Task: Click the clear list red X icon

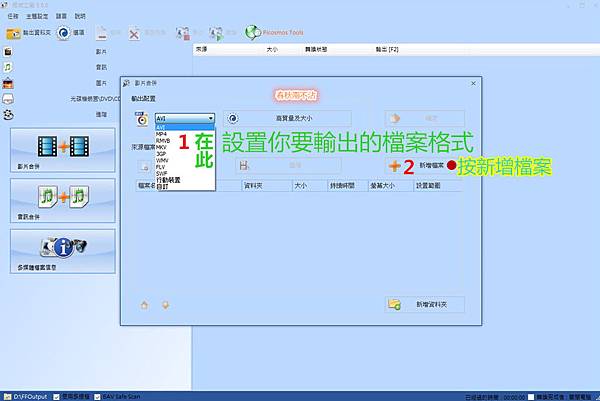Action: (x=134, y=34)
